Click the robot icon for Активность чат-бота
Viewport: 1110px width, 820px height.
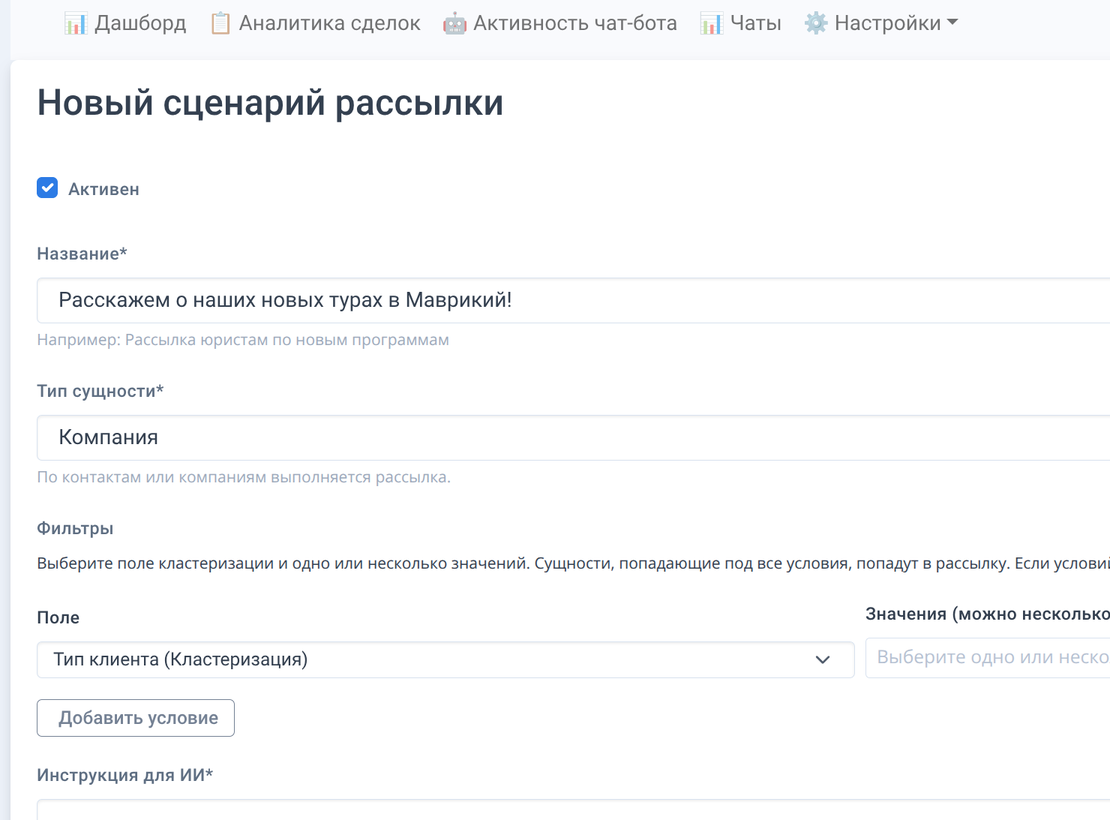click(x=454, y=22)
